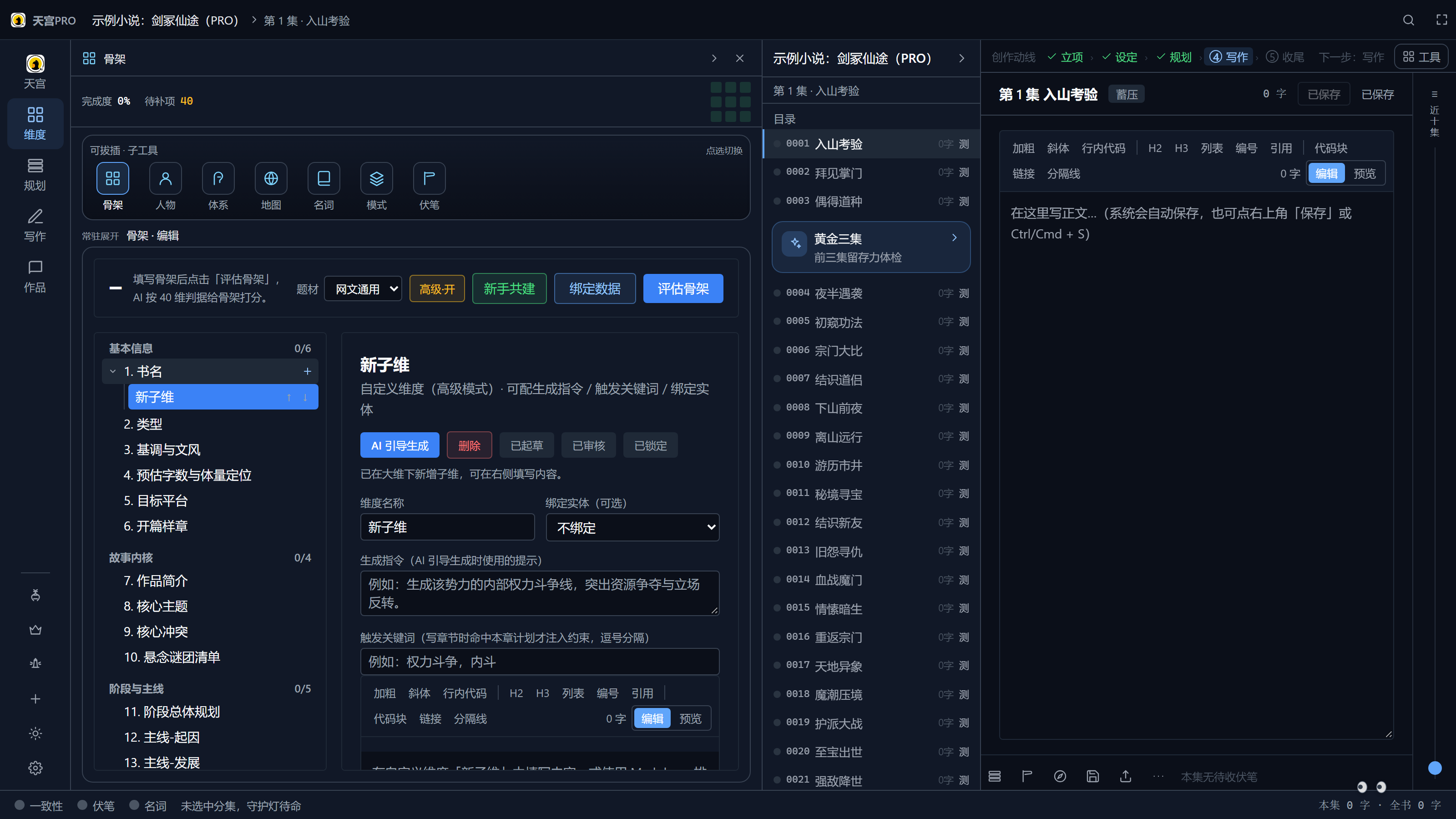The image size is (1456, 819).
Task: Open the 绑定实体 不绑定 dropdown
Action: (x=632, y=527)
